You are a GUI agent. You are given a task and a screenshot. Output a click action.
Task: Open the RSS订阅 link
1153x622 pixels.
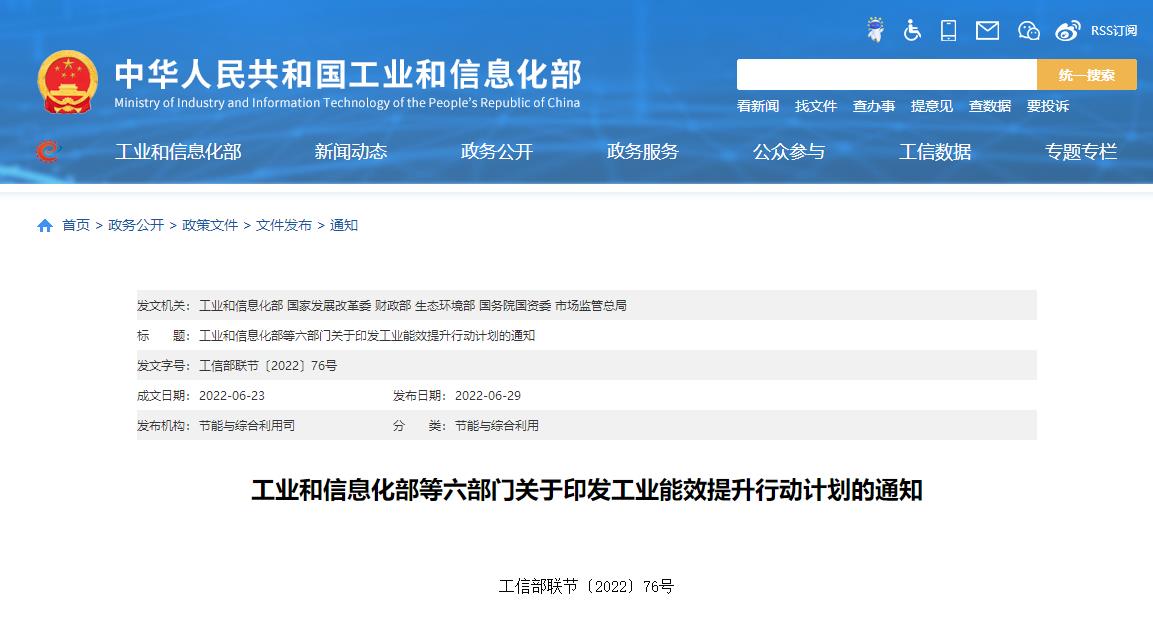[1113, 30]
